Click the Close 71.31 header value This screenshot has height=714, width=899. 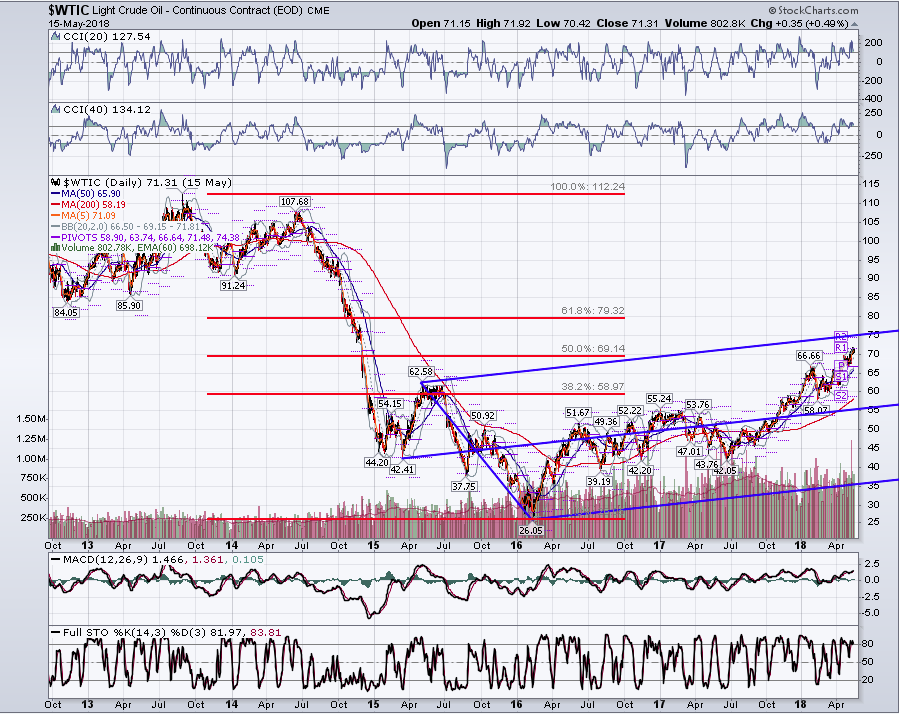pyautogui.click(x=627, y=24)
